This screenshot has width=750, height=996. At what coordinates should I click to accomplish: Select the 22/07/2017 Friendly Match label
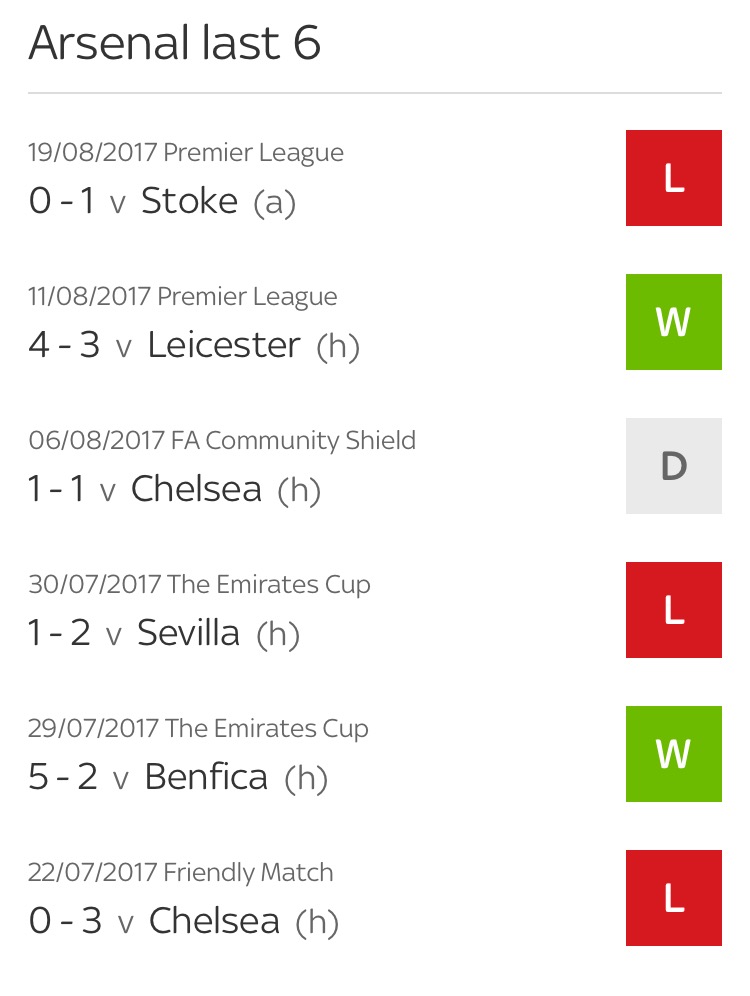point(181,873)
